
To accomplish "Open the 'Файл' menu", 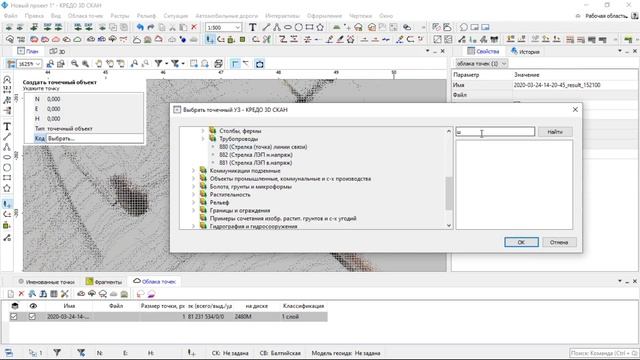I will click(x=10, y=16).
